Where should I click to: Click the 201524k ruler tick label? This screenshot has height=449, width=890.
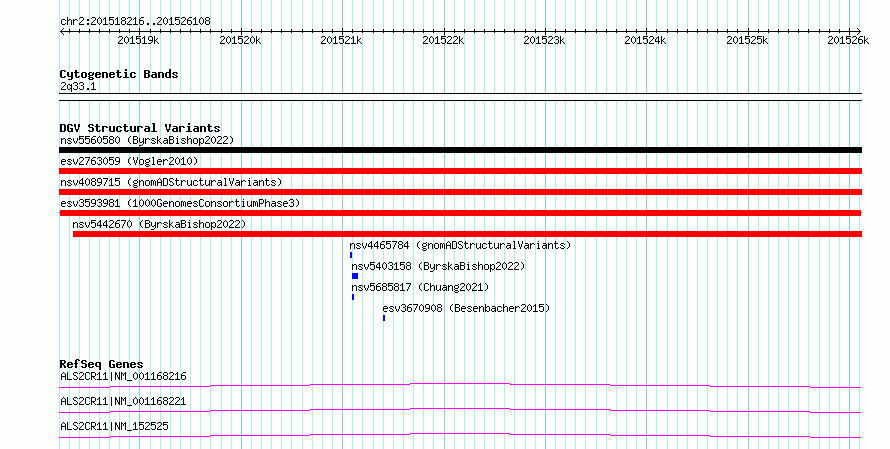click(x=645, y=40)
